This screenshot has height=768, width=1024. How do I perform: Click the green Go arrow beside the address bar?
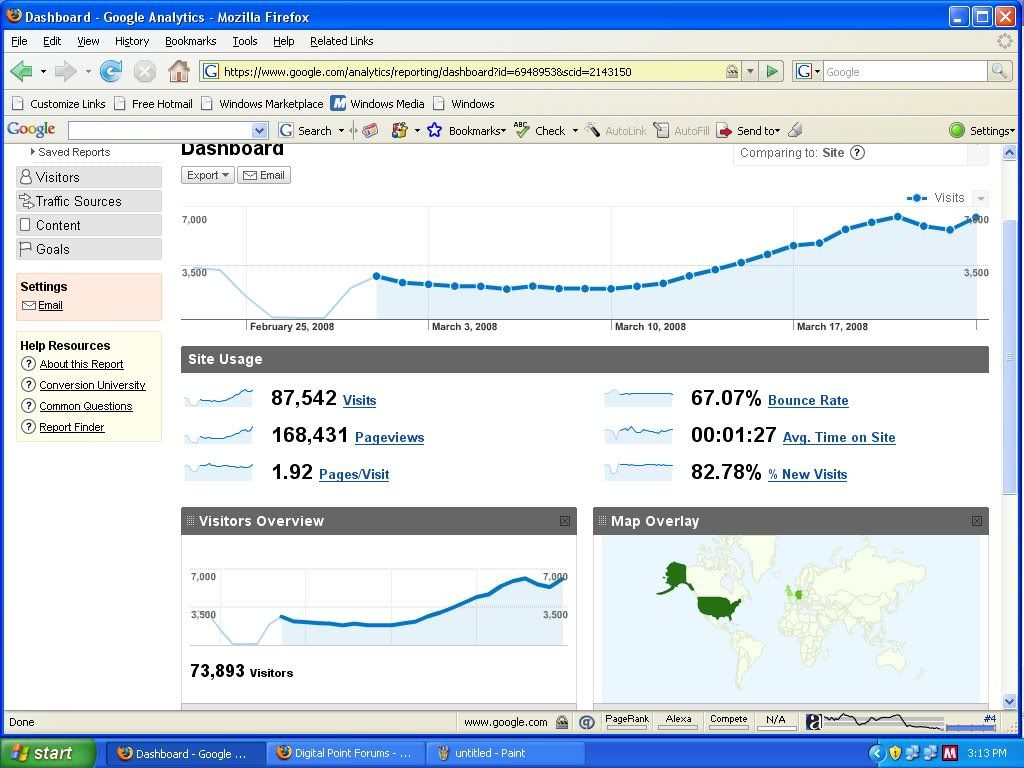(771, 71)
